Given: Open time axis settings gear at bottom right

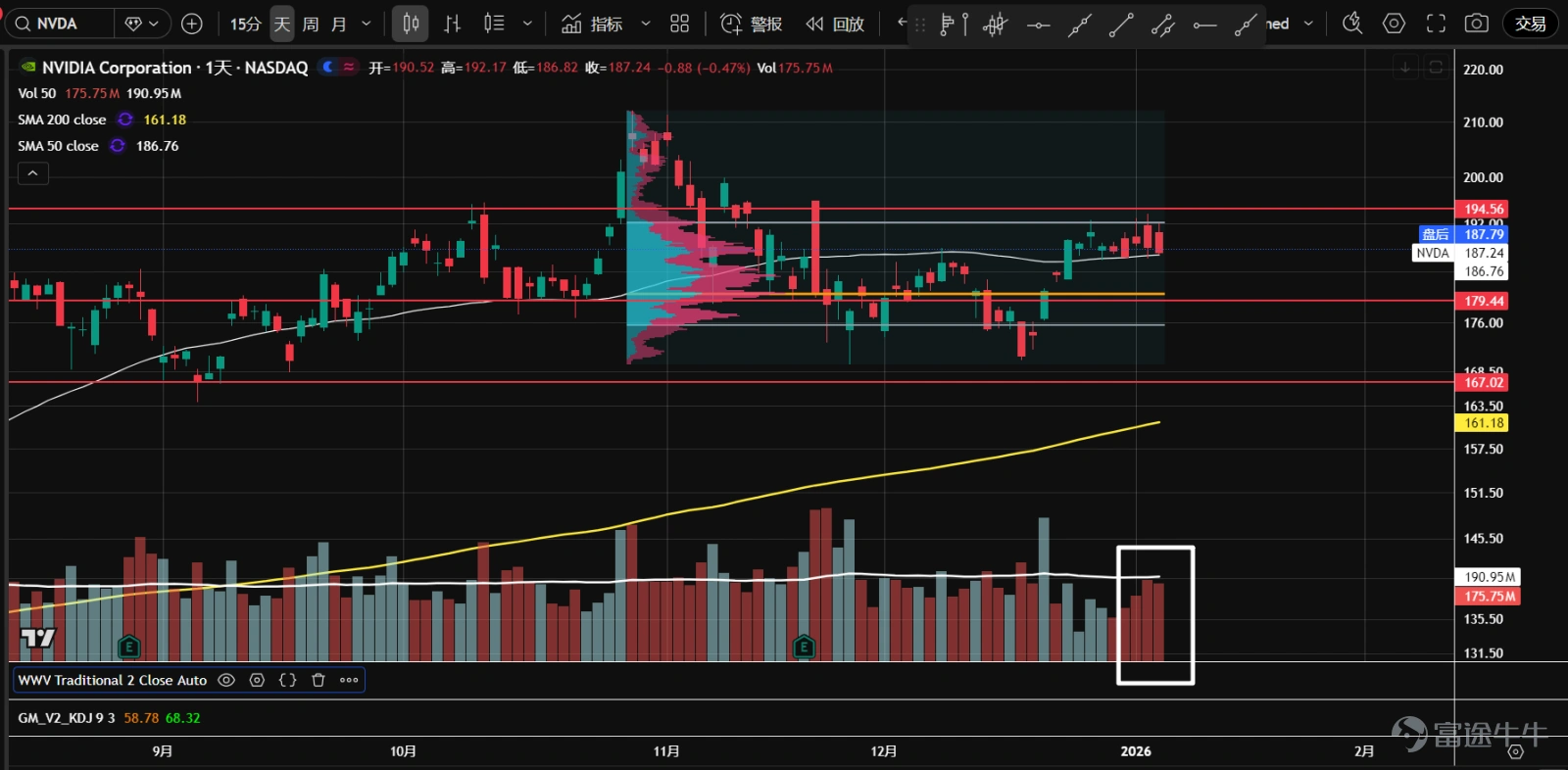Looking at the screenshot, I should coord(1515,752).
